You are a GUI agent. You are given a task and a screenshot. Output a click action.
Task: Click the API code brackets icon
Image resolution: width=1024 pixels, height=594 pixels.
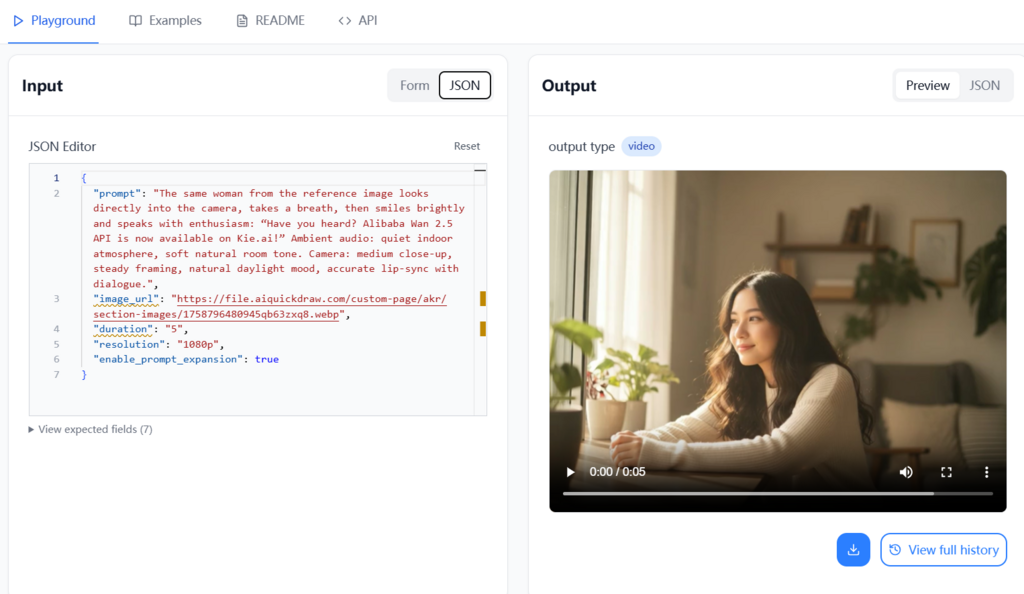[345, 20]
